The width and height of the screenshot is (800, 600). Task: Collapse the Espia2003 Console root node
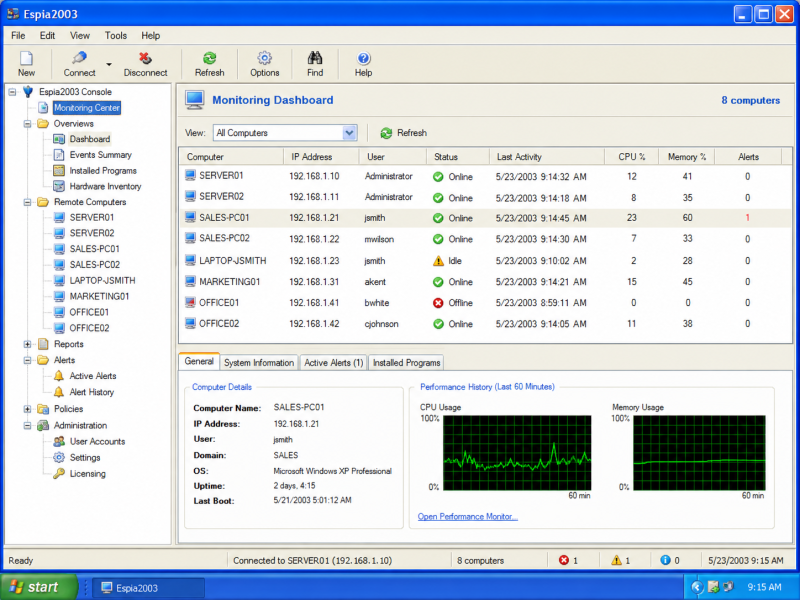click(x=12, y=92)
